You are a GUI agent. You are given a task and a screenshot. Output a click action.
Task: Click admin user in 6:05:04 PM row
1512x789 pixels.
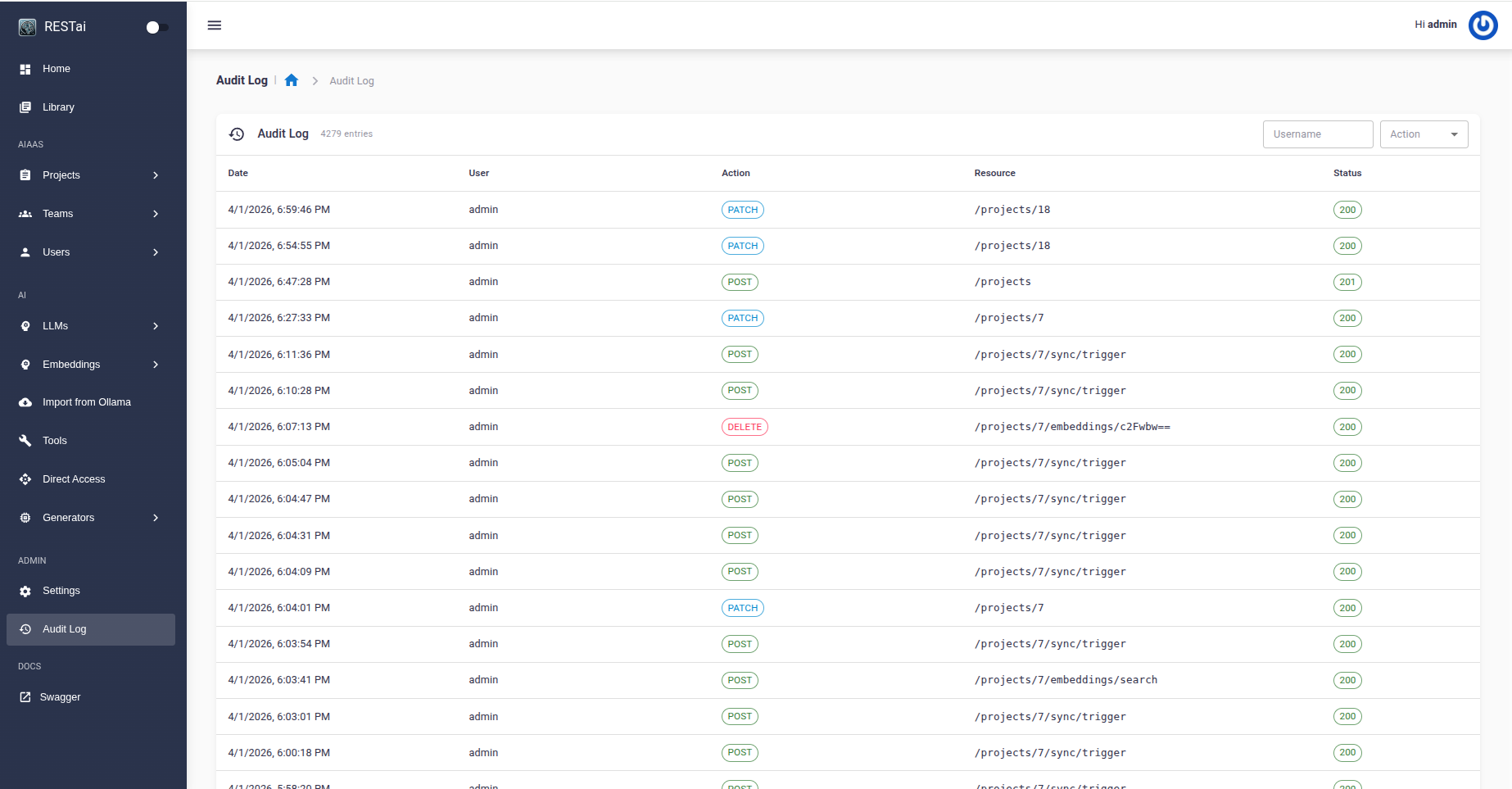[x=483, y=463]
